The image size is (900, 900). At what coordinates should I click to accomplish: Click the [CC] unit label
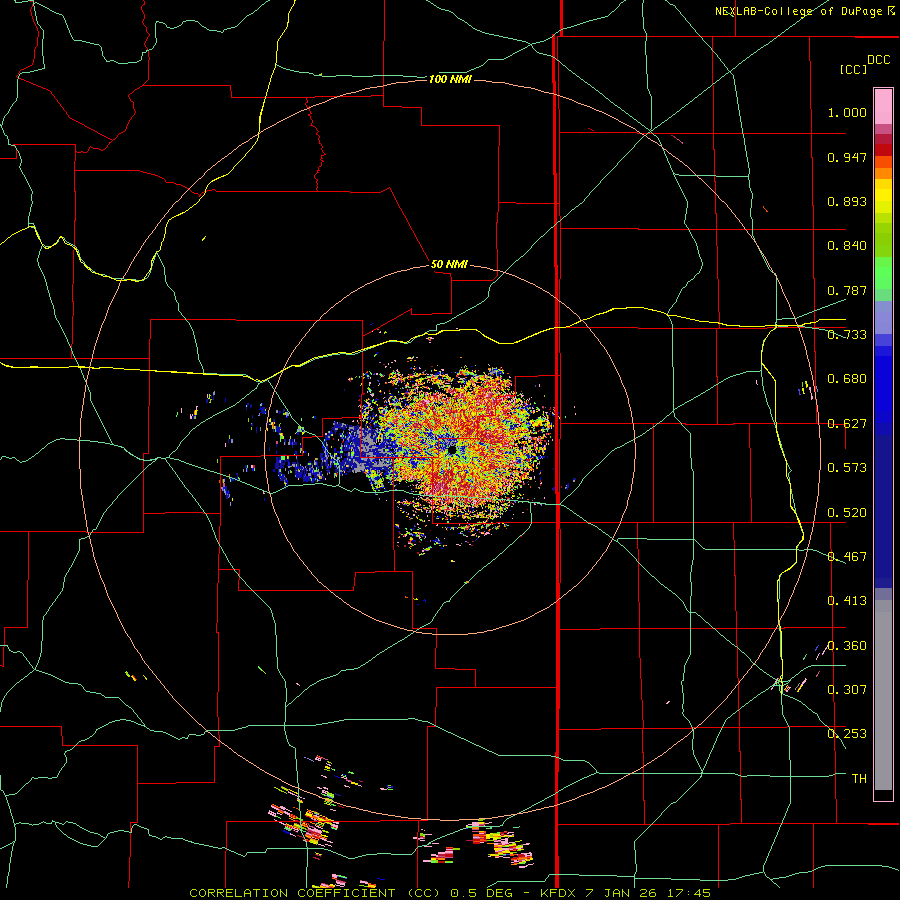pos(854,69)
